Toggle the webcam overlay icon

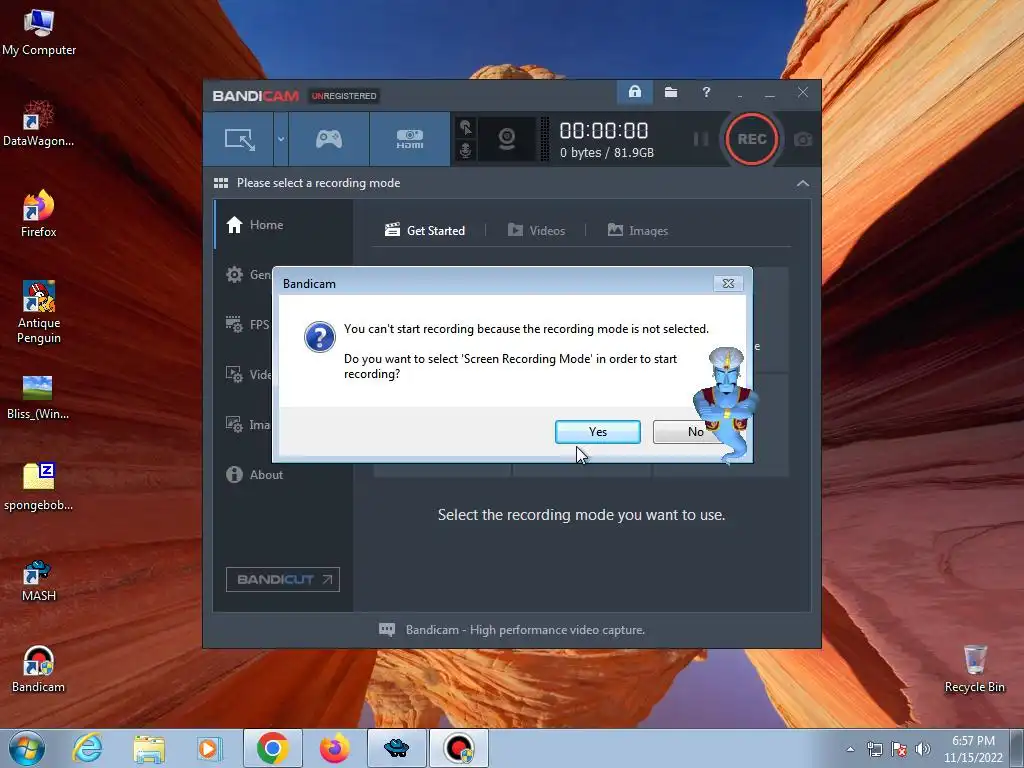(x=507, y=139)
